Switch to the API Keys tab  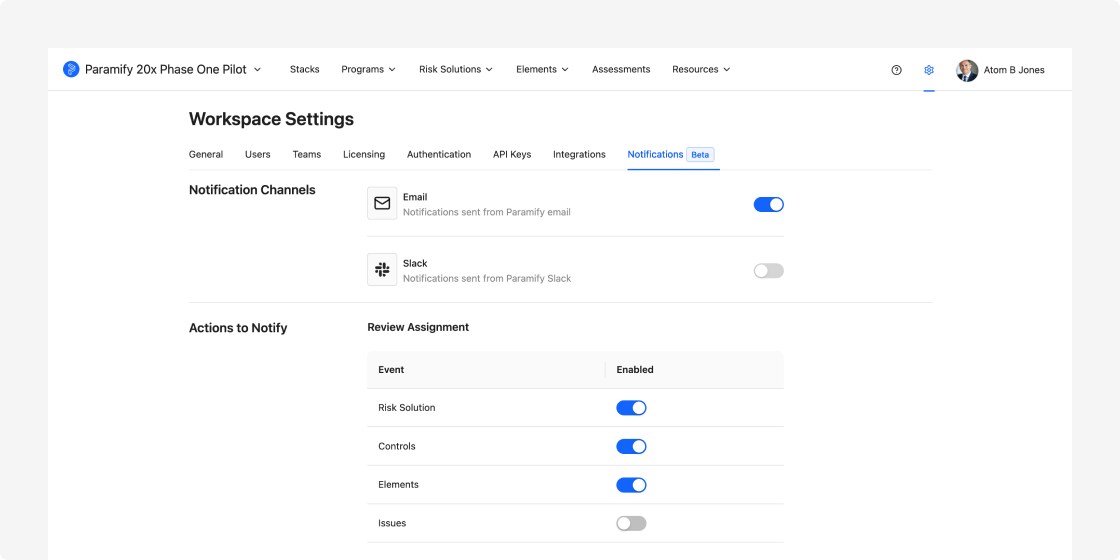[x=512, y=154]
